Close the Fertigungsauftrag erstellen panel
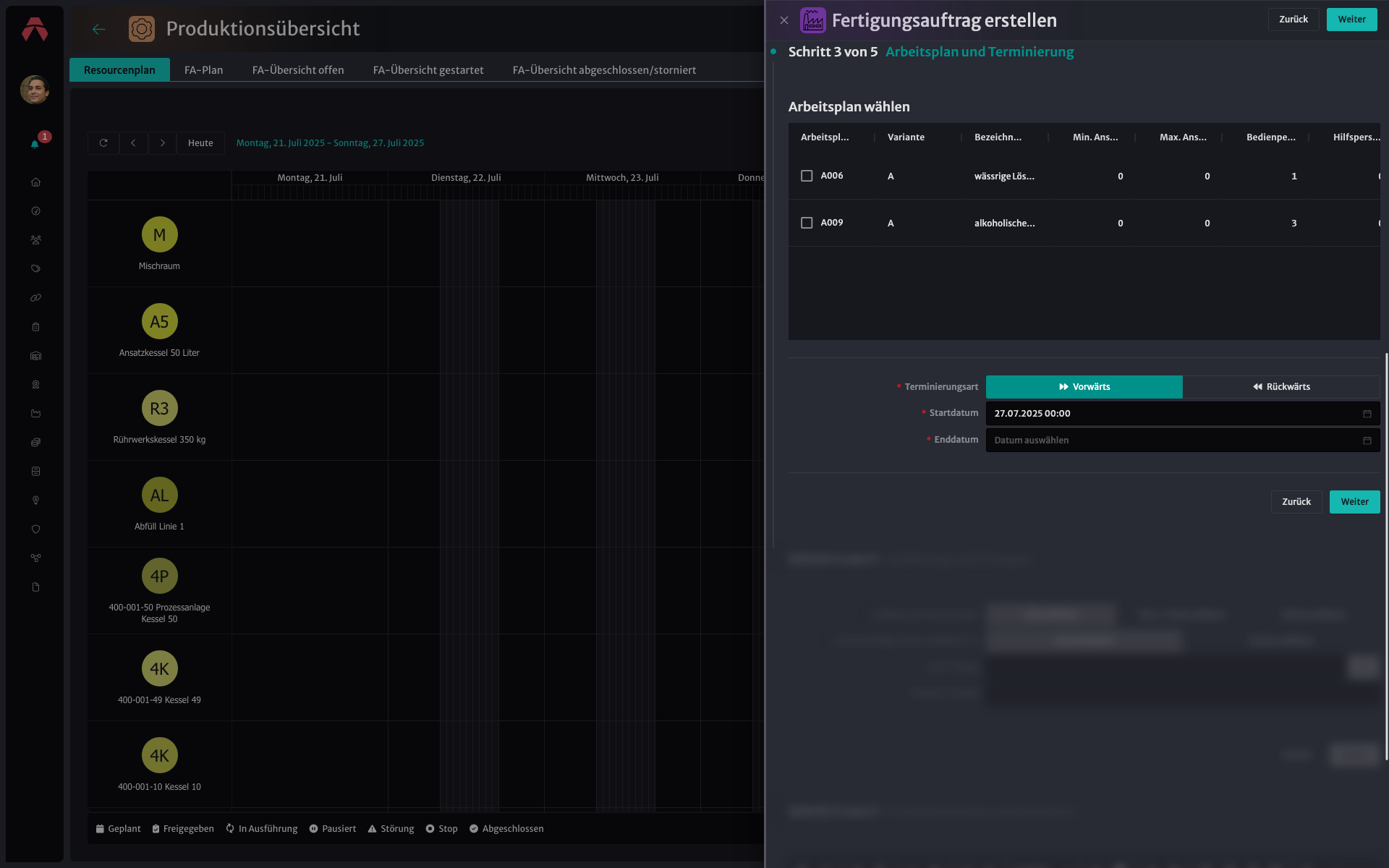The height and width of the screenshot is (868, 1389). [x=784, y=20]
